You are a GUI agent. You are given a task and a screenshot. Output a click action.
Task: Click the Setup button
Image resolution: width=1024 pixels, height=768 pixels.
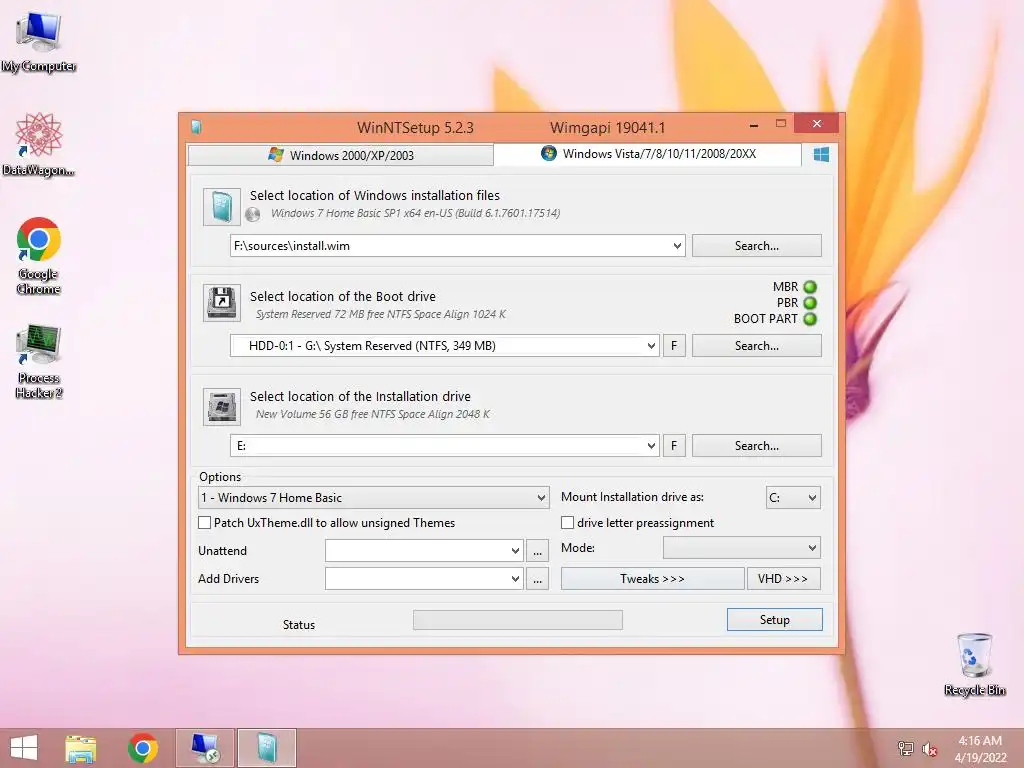click(775, 620)
